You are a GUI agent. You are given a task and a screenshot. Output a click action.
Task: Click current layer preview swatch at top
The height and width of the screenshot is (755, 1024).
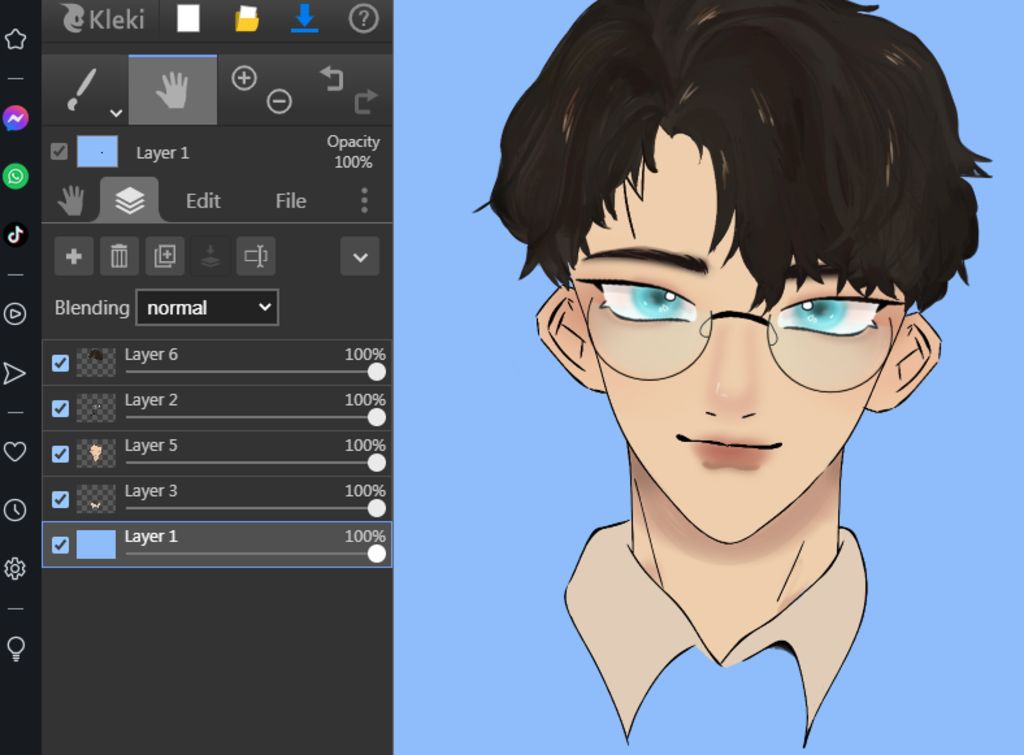(97, 152)
